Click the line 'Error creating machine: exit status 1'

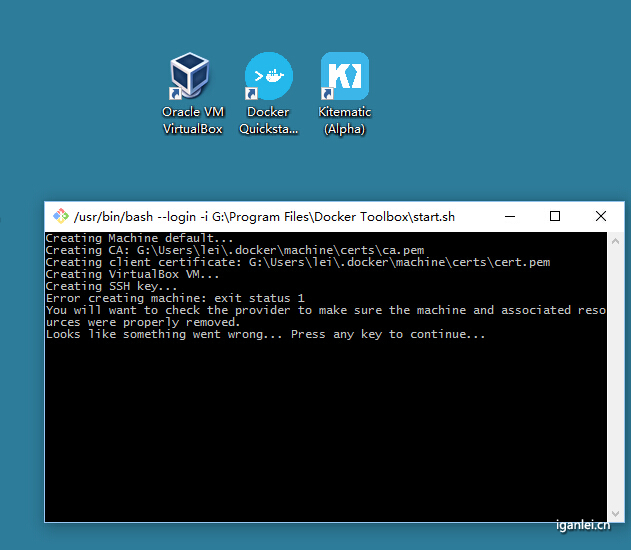point(175,298)
